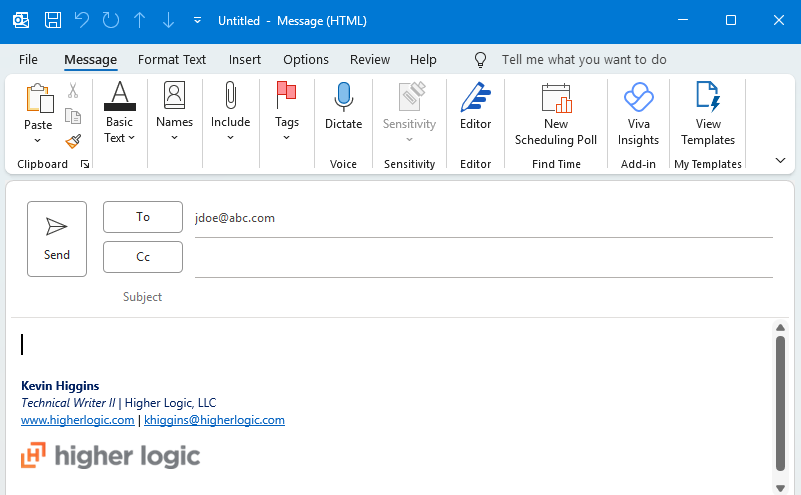
Task: Click the Paste clipboard icon
Action: pyautogui.click(x=39, y=98)
